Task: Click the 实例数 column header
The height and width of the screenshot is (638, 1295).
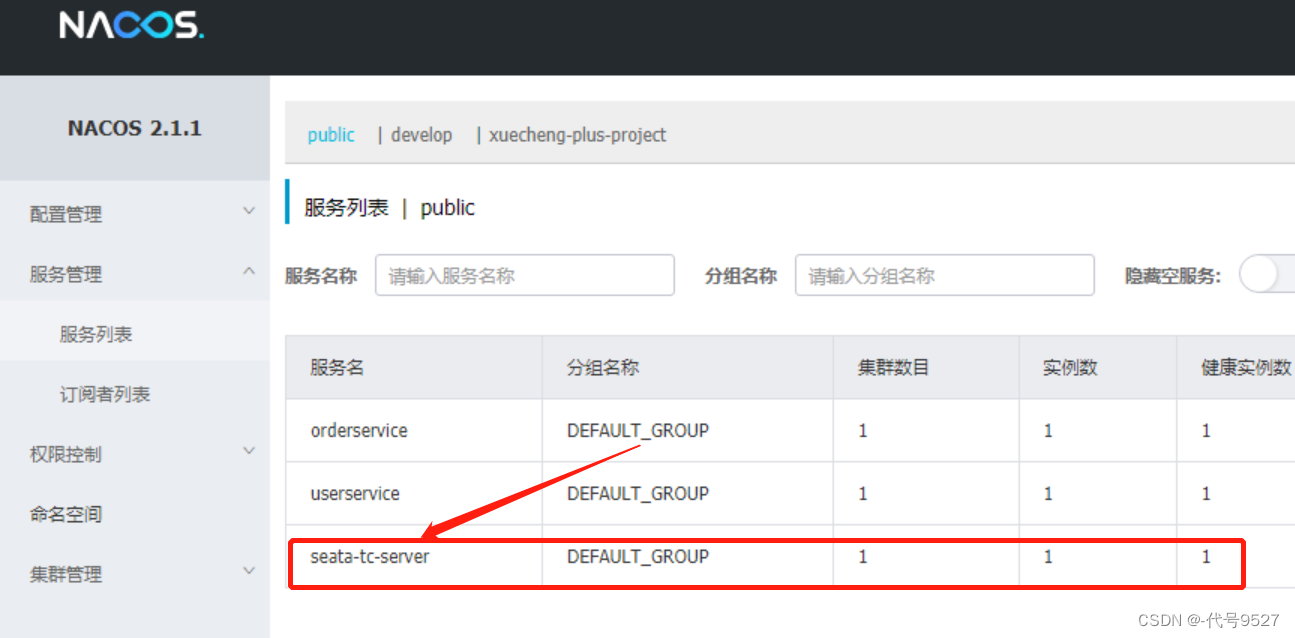Action: [1070, 368]
